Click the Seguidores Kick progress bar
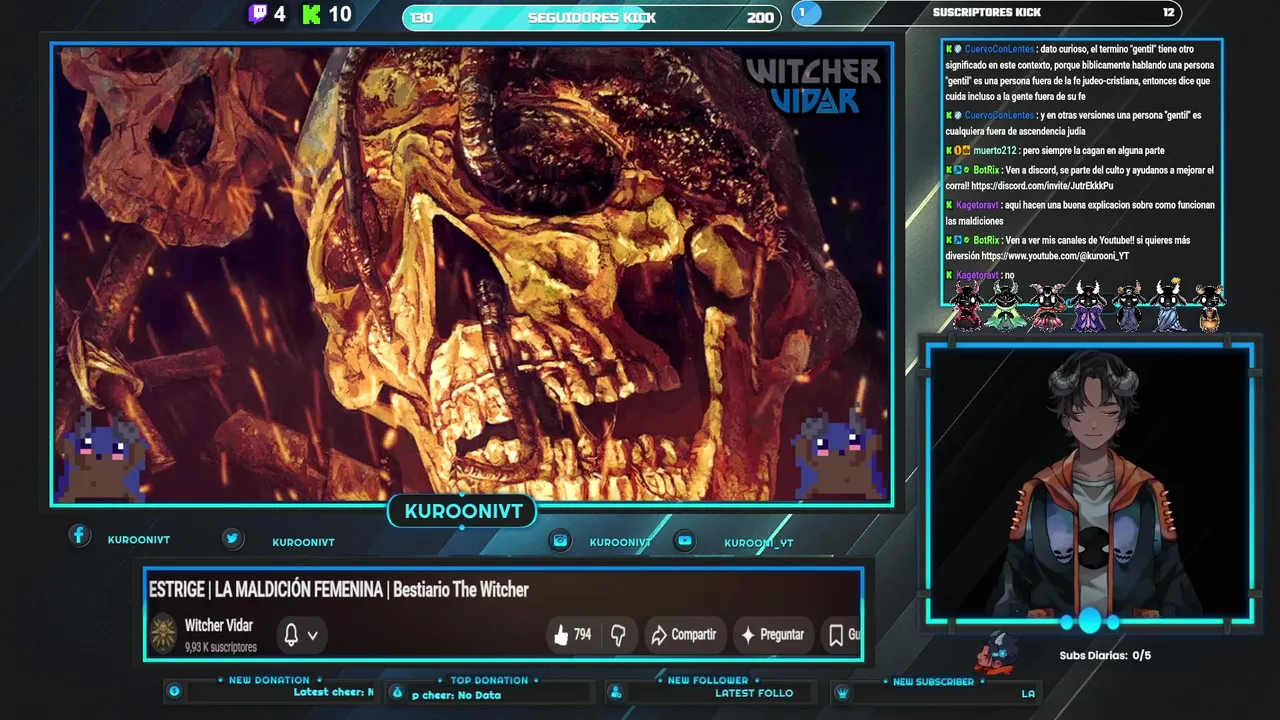The width and height of the screenshot is (1280, 720). click(x=592, y=17)
